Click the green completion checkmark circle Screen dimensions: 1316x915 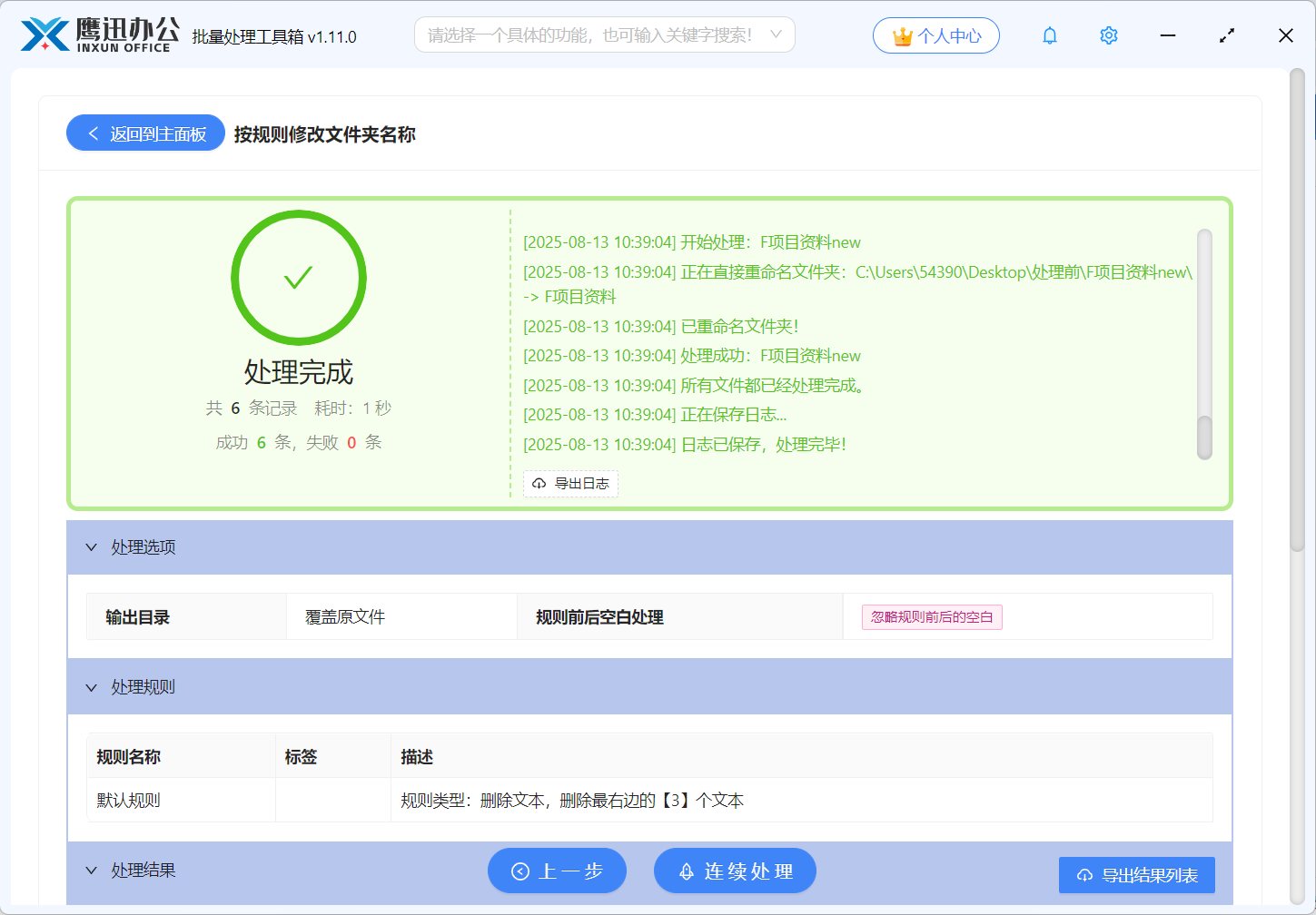tap(299, 278)
